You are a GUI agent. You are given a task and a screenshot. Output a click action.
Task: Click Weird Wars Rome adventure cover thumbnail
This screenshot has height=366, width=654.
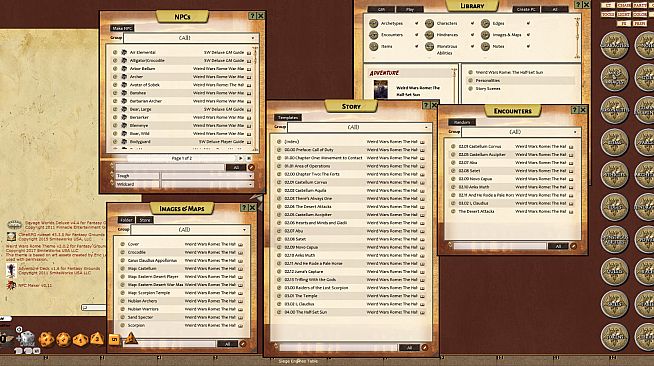point(380,89)
